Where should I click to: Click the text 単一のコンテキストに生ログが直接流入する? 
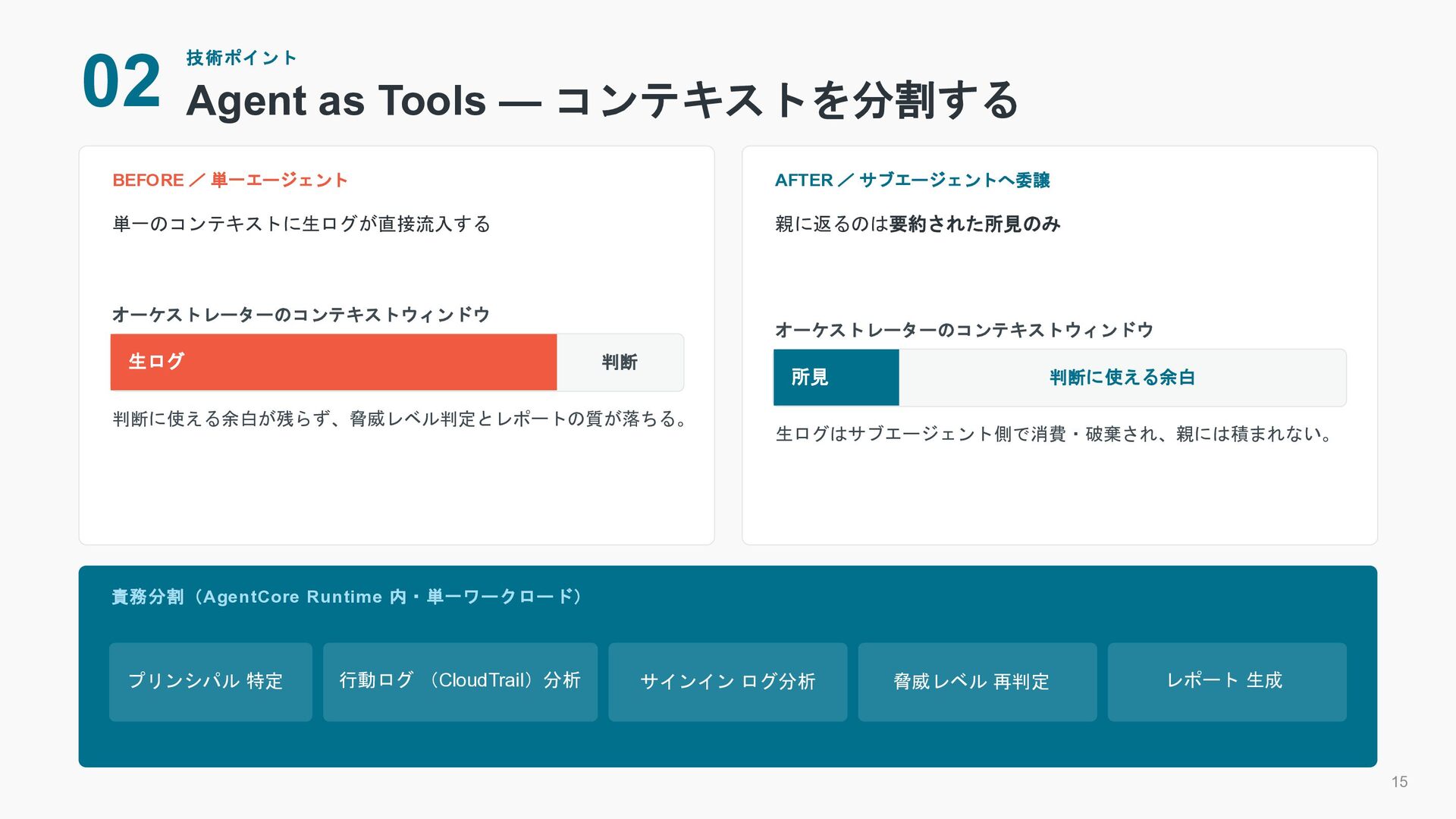point(302,224)
